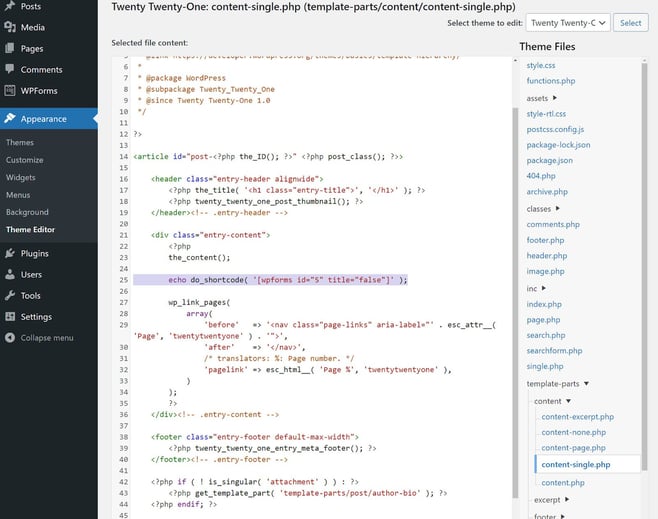Open the theme selection dropdown
658x519 pixels.
[x=568, y=23]
